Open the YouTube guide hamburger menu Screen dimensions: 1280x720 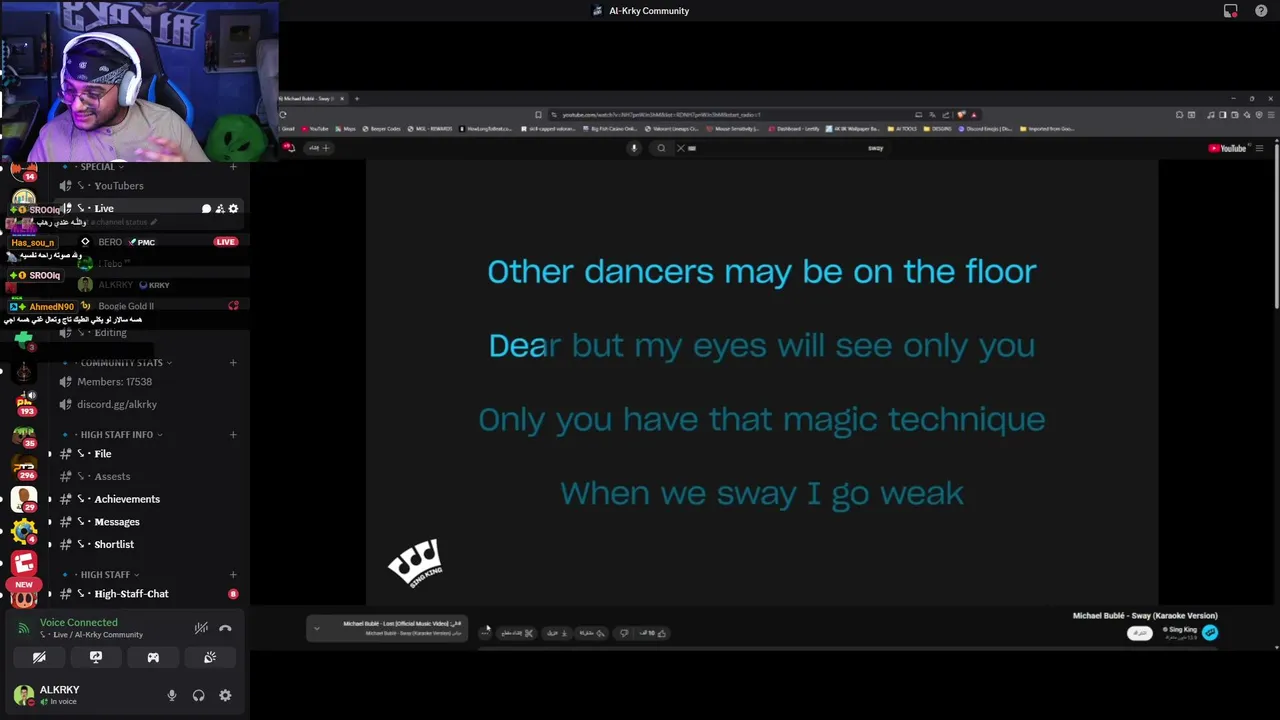(1259, 148)
